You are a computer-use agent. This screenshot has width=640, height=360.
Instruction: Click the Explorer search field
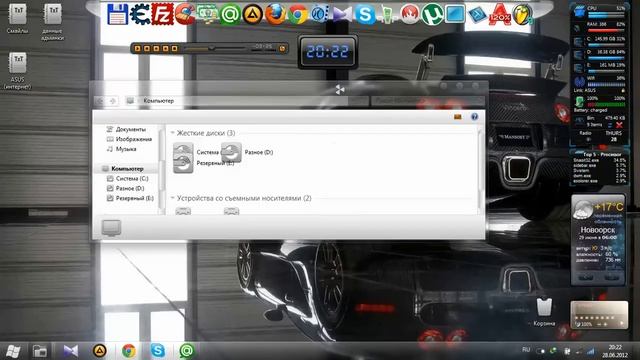click(x=427, y=101)
